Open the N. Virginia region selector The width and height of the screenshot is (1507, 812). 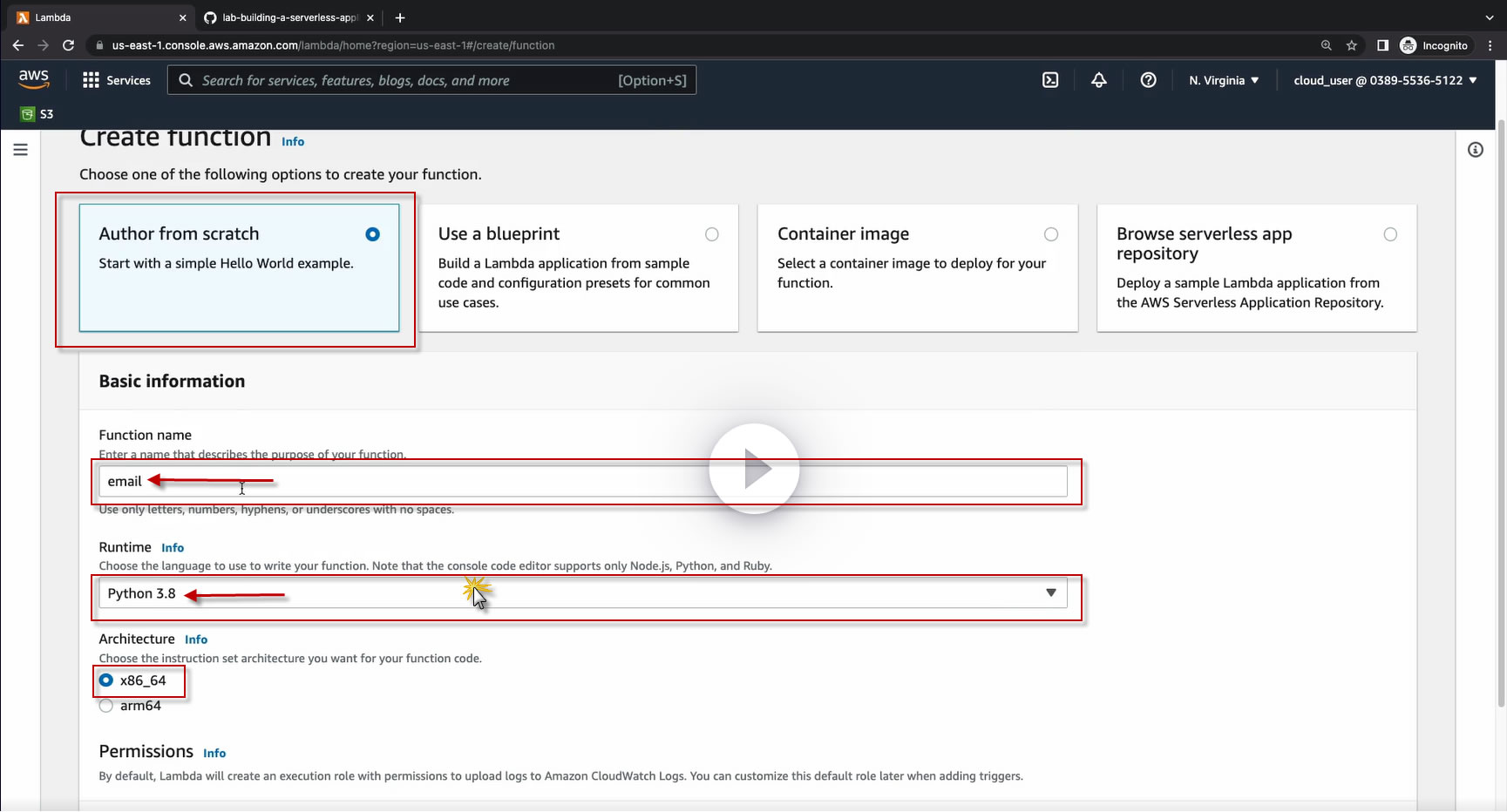pyautogui.click(x=1224, y=80)
